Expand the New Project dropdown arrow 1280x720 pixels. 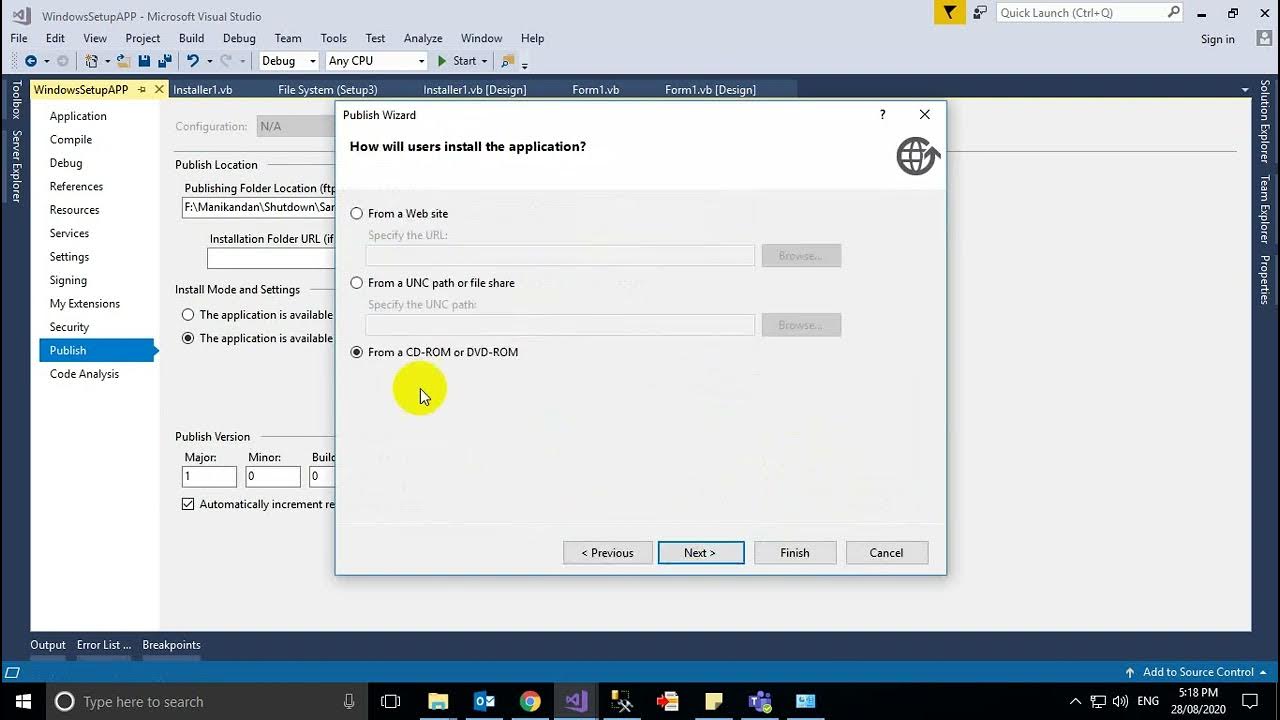(106, 61)
